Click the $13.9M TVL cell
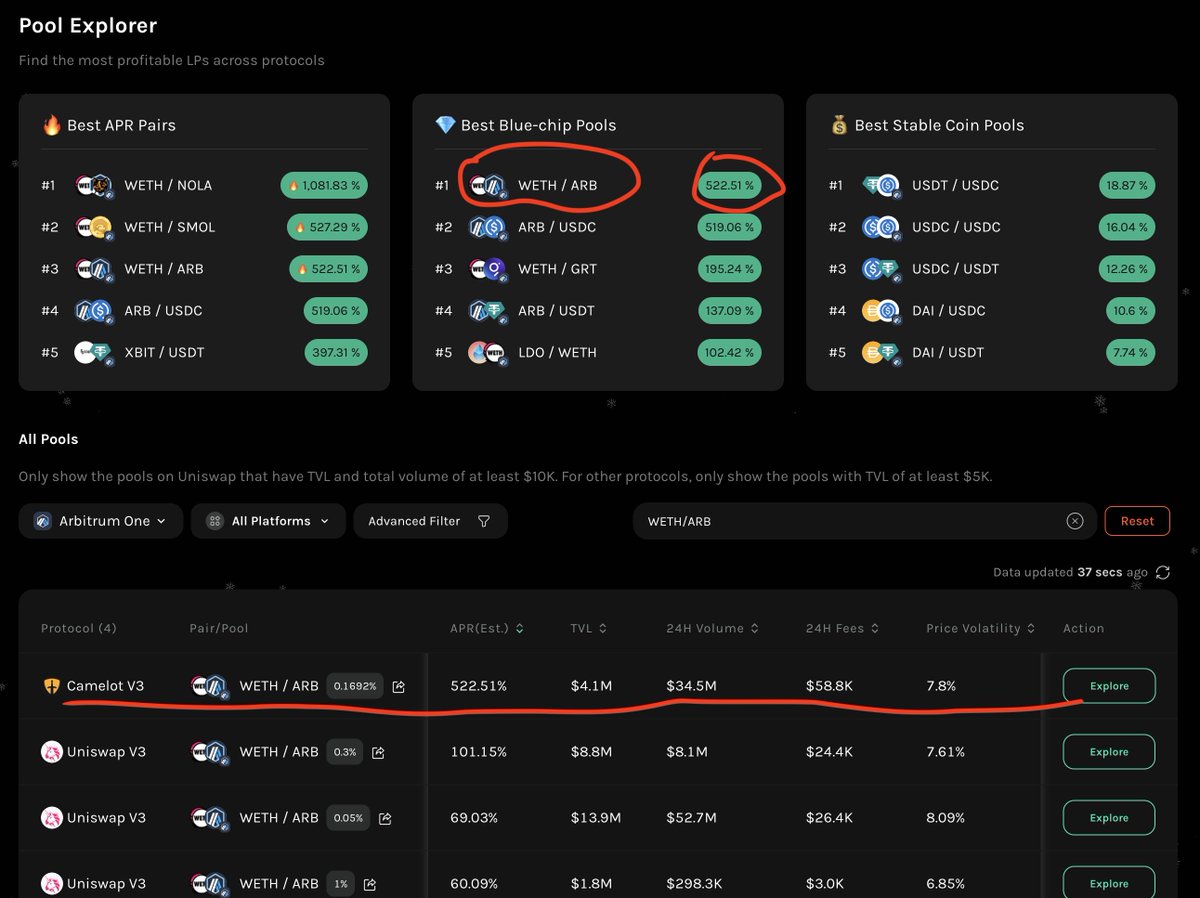The height and width of the screenshot is (898, 1200). point(595,818)
